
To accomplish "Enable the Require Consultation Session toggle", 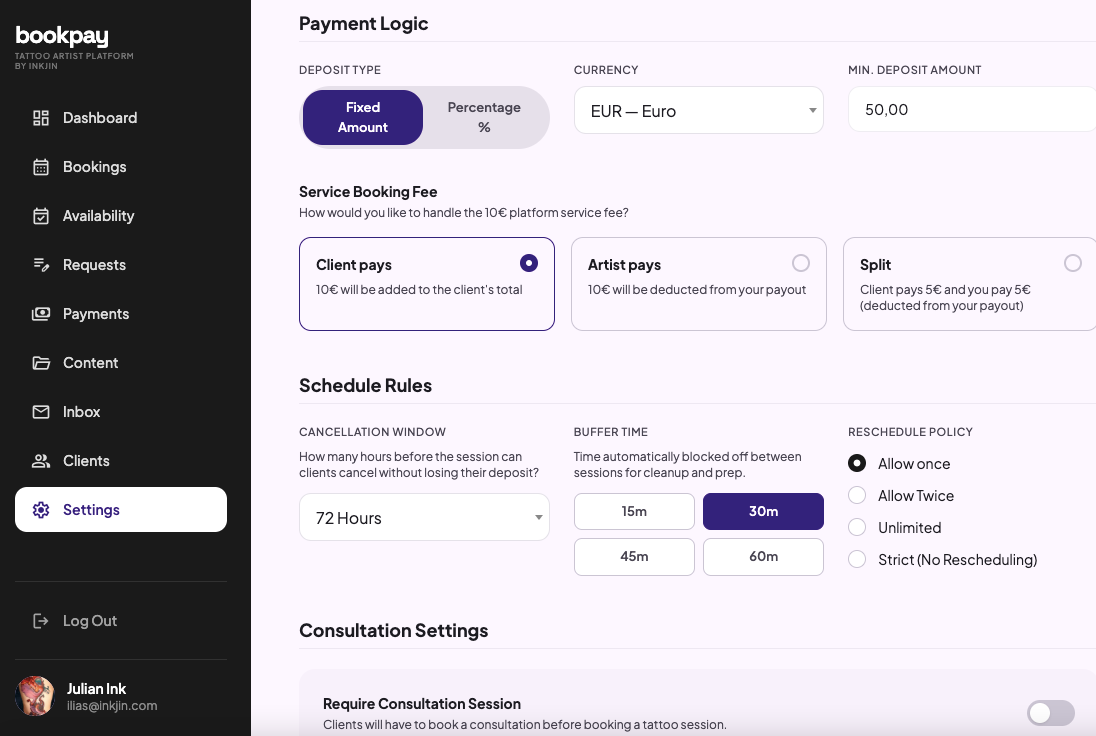I will point(1050,713).
